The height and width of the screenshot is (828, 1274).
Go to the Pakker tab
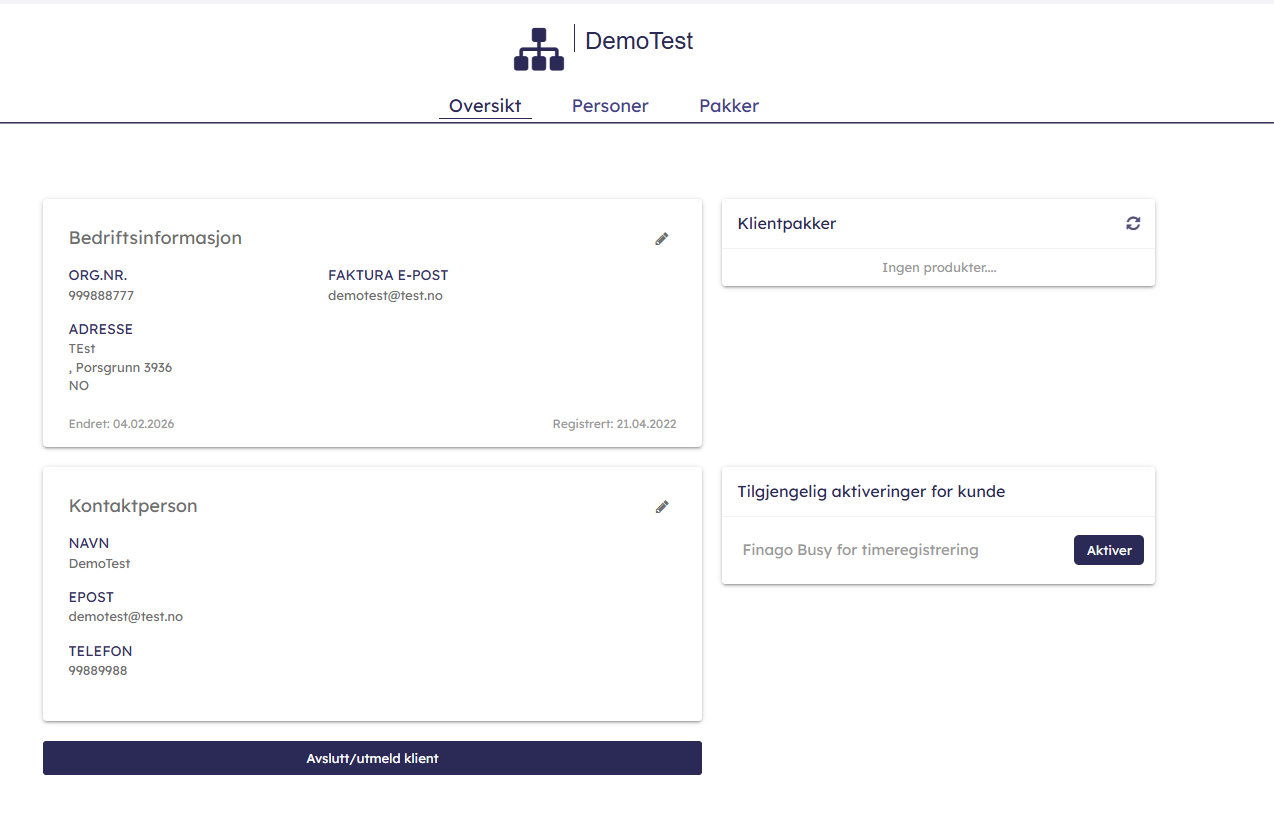tap(729, 106)
